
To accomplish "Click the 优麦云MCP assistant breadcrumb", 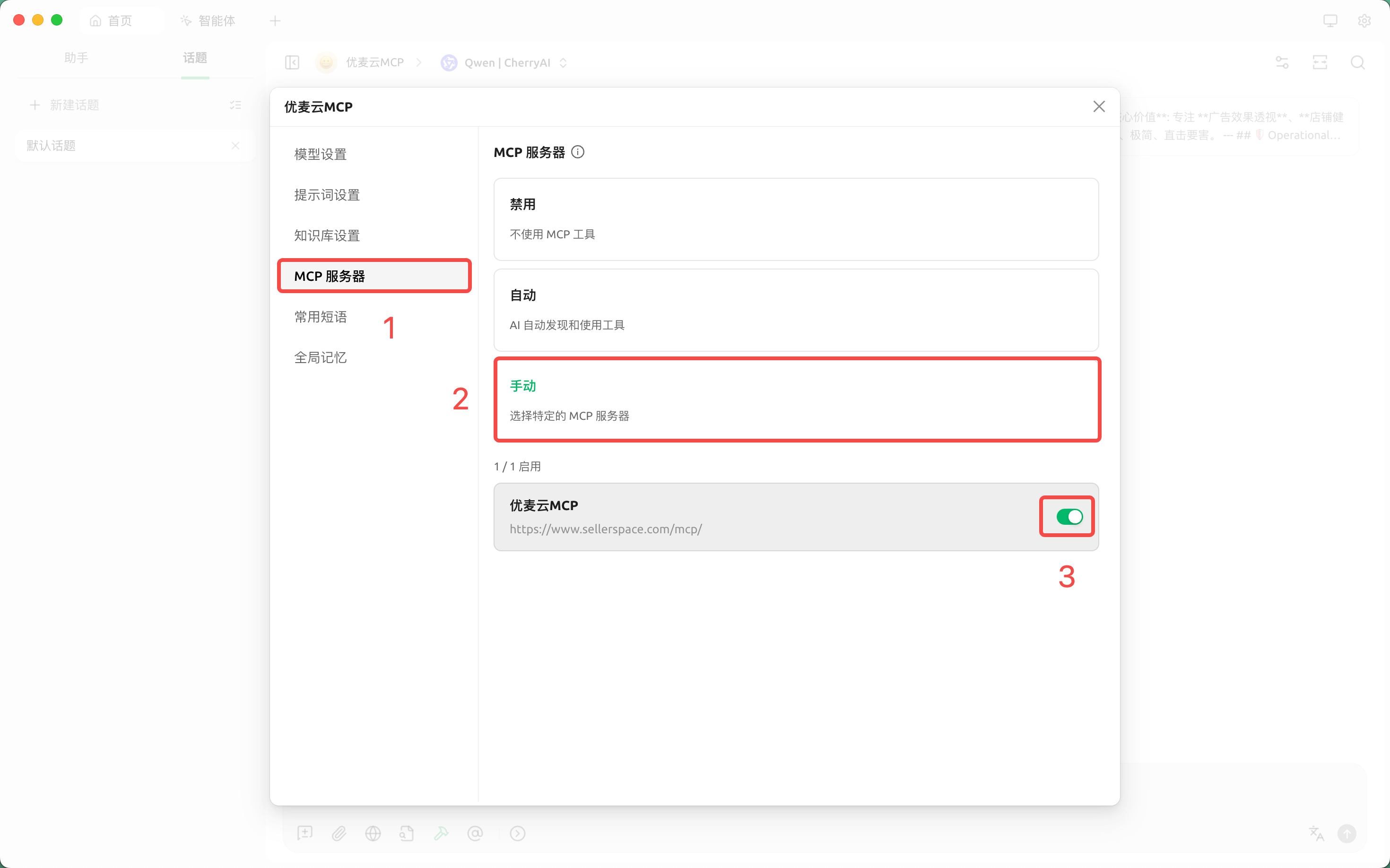I will [374, 62].
